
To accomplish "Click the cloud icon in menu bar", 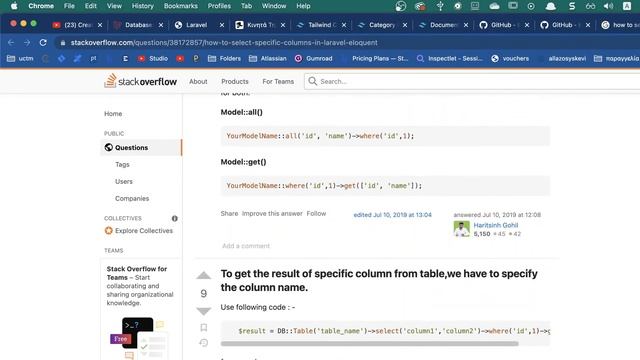I will (x=494, y=6).
